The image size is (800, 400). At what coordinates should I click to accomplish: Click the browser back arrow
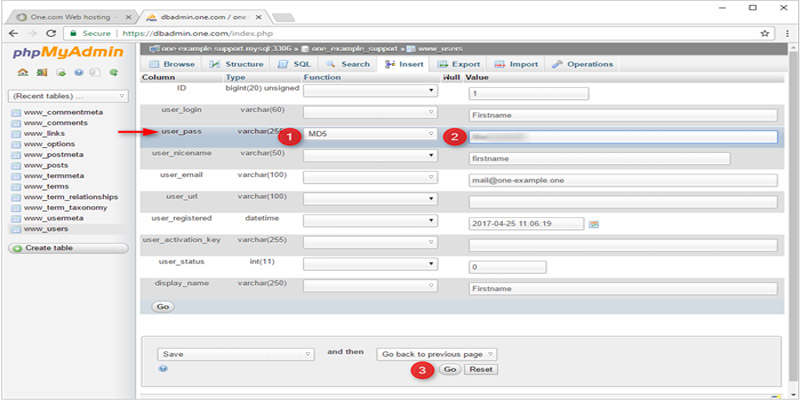(13, 32)
